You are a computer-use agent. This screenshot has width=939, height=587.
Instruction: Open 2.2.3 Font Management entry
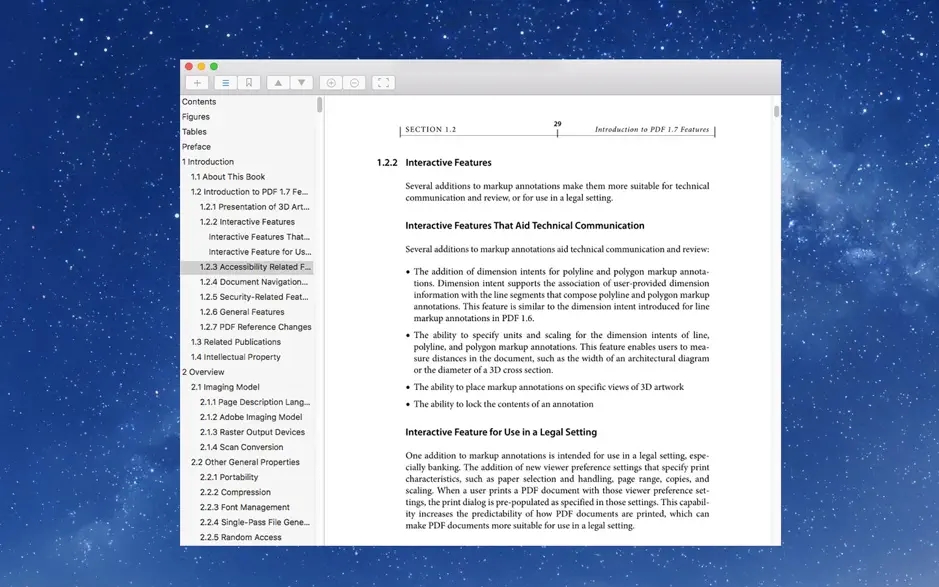pos(244,507)
